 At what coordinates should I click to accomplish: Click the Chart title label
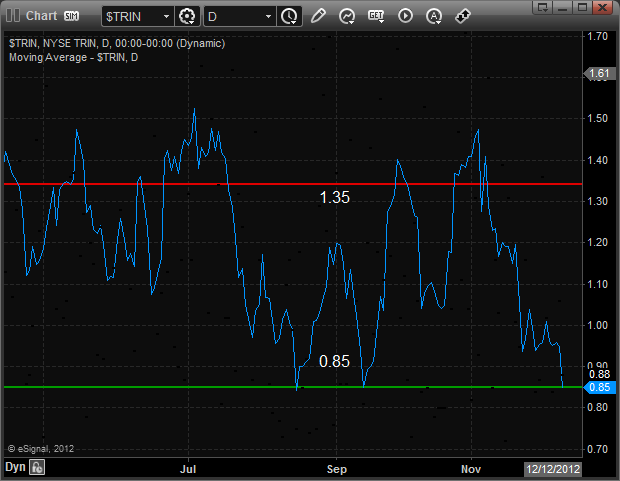[42, 16]
